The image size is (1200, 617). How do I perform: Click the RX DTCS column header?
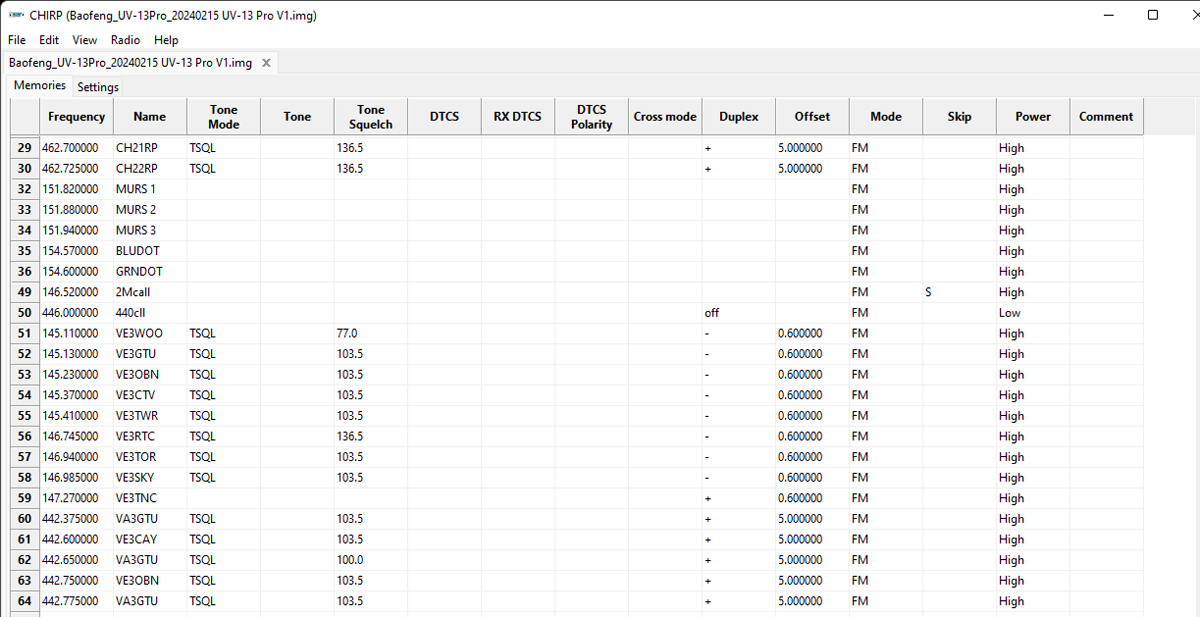pos(518,117)
